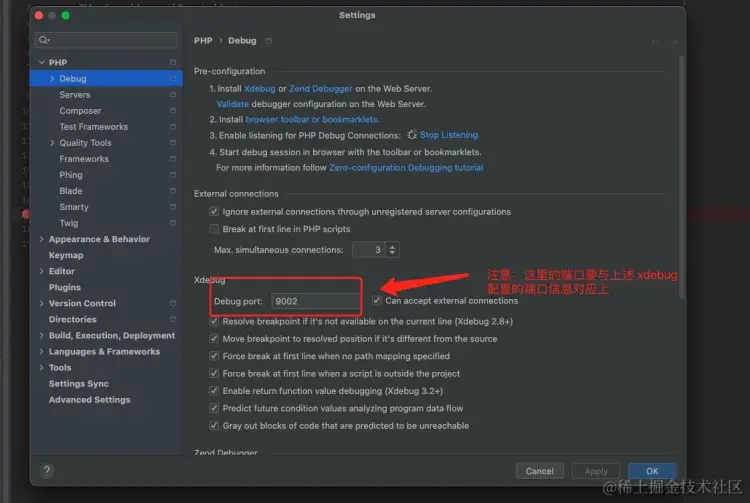
Task: Click the Debug port input field
Action: [x=315, y=301]
